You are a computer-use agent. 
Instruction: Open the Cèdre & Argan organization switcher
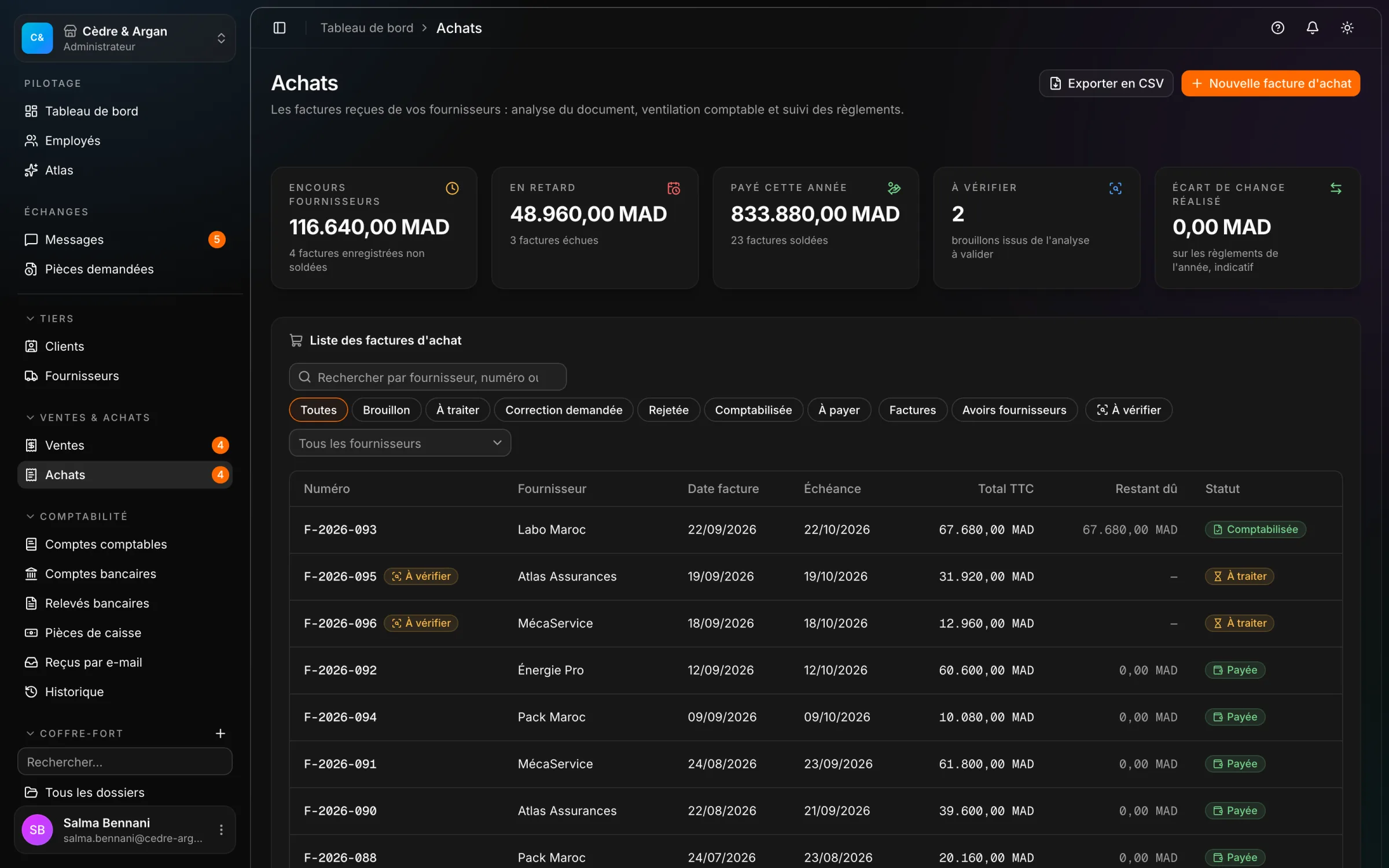[x=124, y=38]
